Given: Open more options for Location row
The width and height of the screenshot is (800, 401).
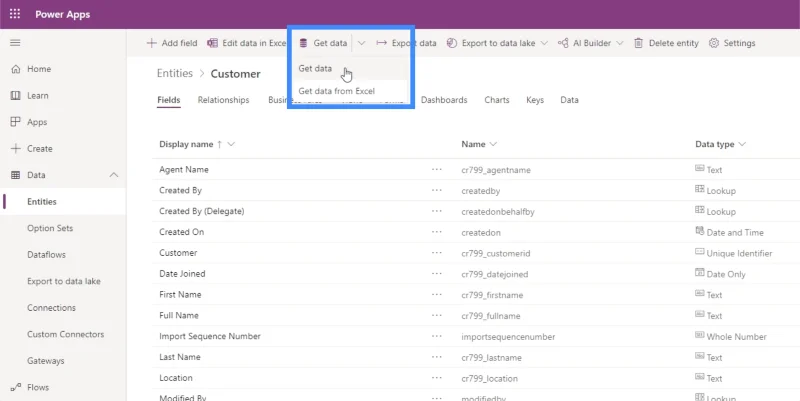Looking at the screenshot, I should 437,379.
